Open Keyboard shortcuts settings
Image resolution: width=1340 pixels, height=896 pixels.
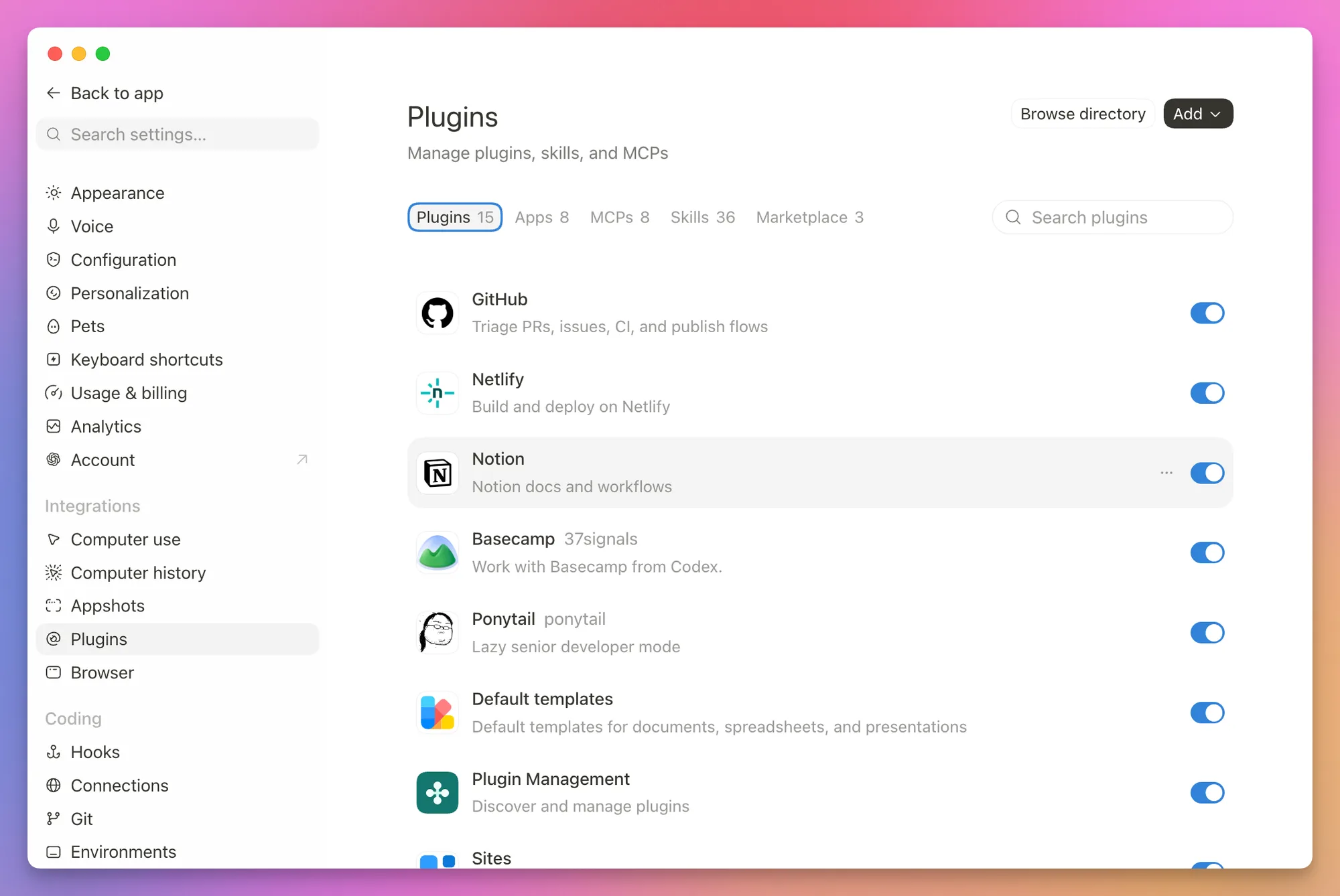click(178, 360)
